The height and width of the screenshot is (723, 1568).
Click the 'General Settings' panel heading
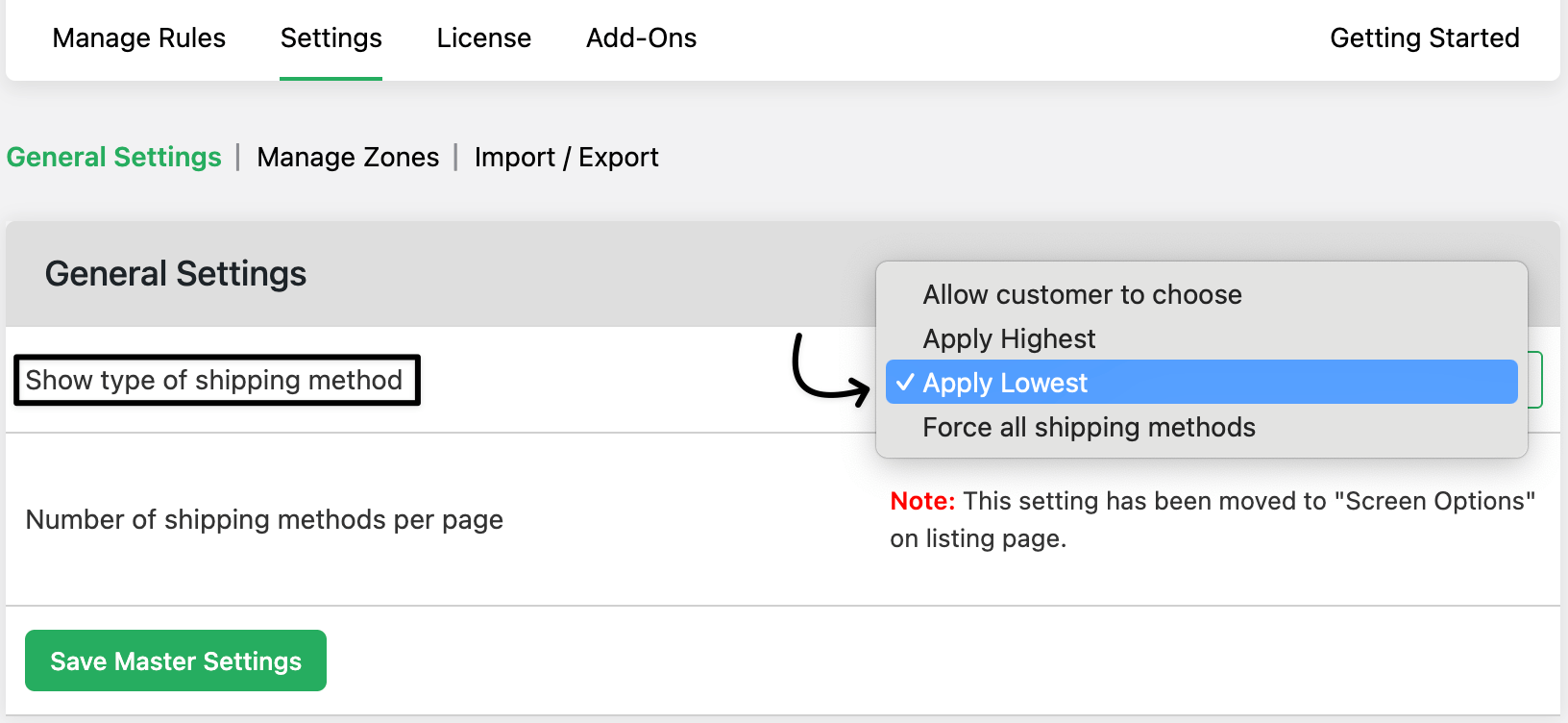pos(176,274)
